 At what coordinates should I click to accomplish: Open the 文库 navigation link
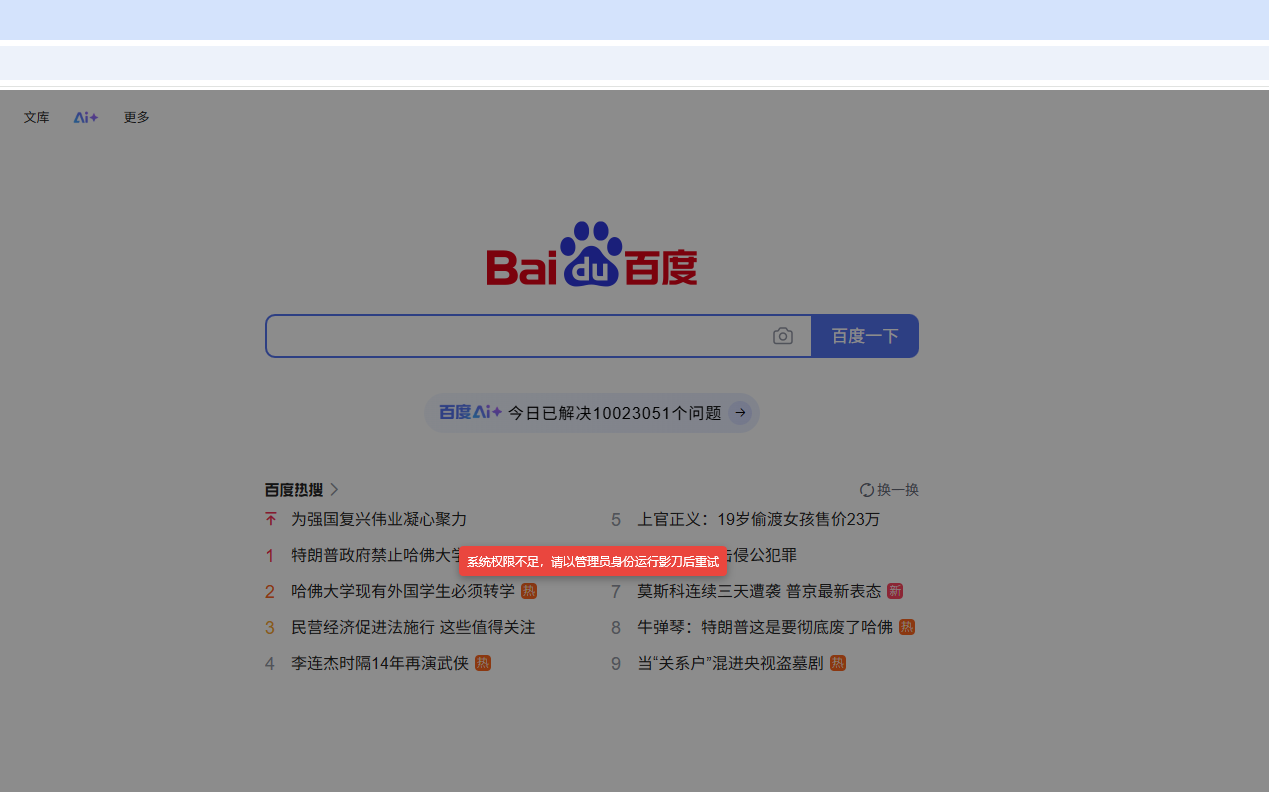coord(37,117)
